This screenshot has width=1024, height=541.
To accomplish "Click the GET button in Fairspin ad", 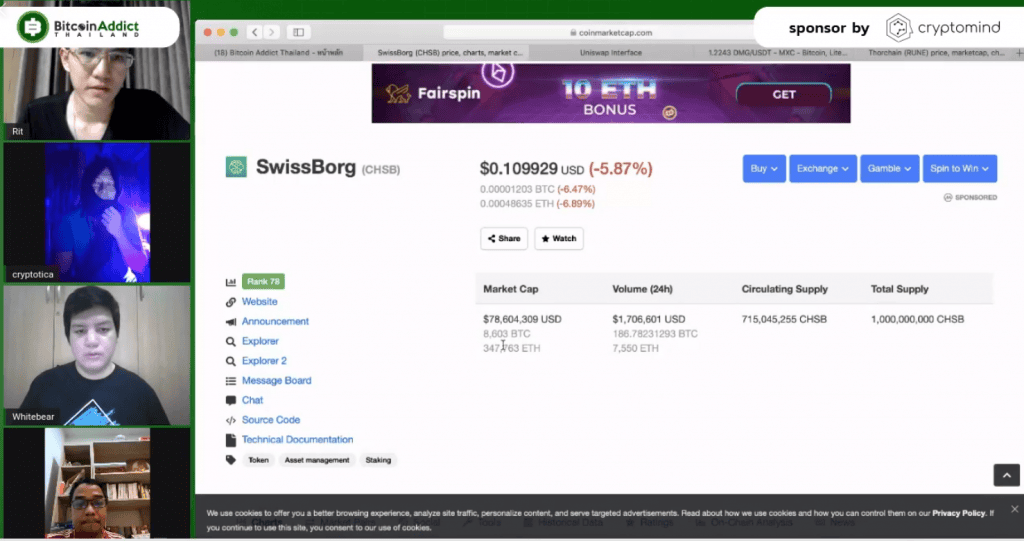I will pyautogui.click(x=784, y=94).
